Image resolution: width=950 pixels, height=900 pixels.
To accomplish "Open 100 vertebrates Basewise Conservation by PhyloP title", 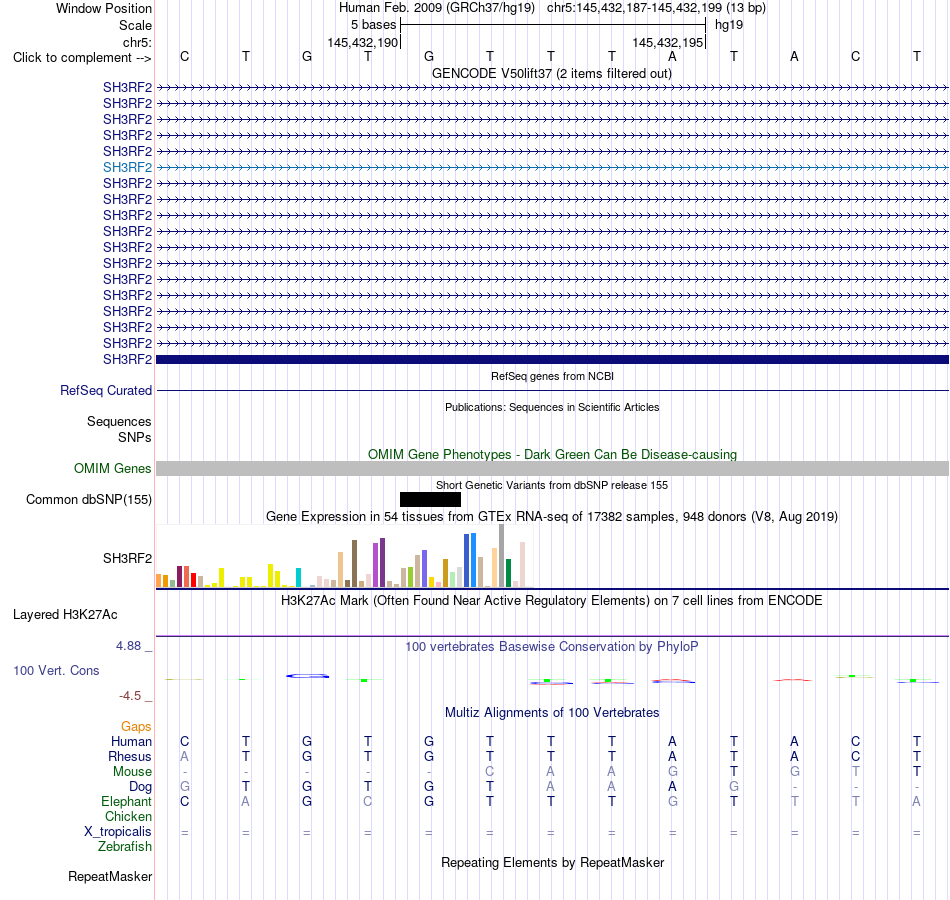I will coord(552,647).
